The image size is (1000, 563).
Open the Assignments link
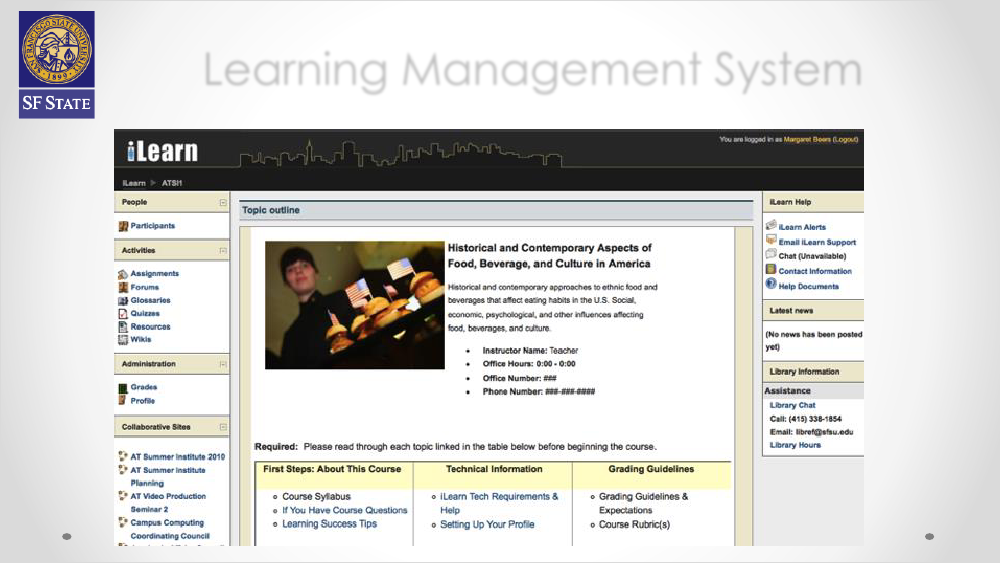click(154, 274)
